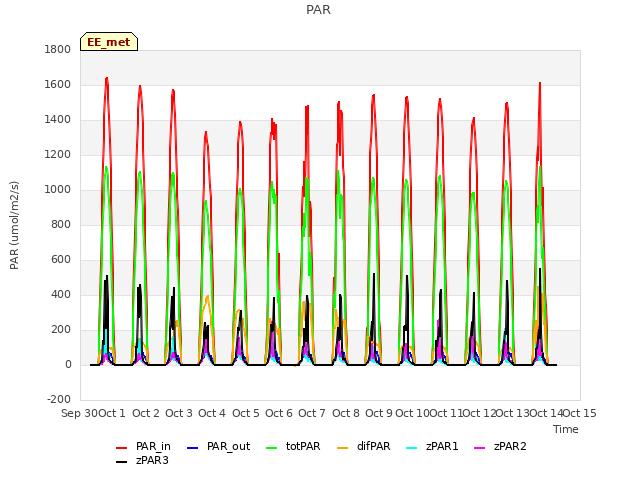640x480 pixels.
Task: Select the zPAR2 legend label
Action: coord(510,447)
